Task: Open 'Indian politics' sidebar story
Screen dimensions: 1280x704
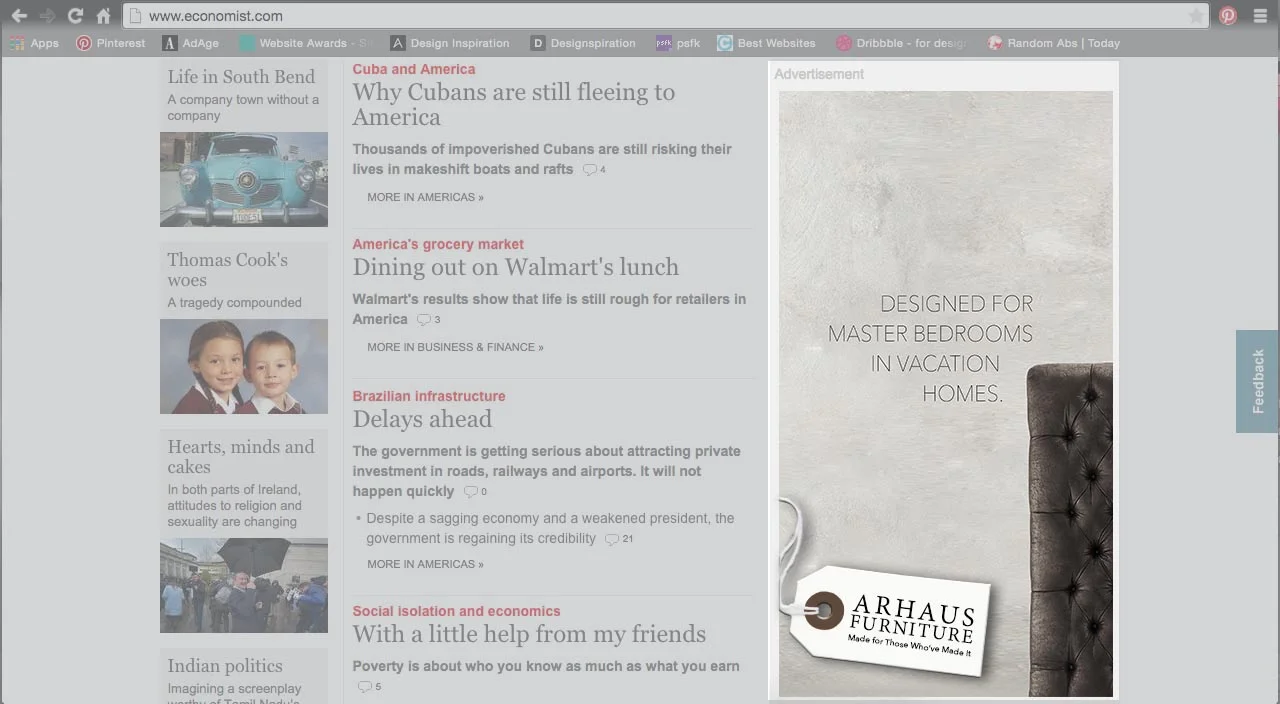Action: (x=225, y=666)
